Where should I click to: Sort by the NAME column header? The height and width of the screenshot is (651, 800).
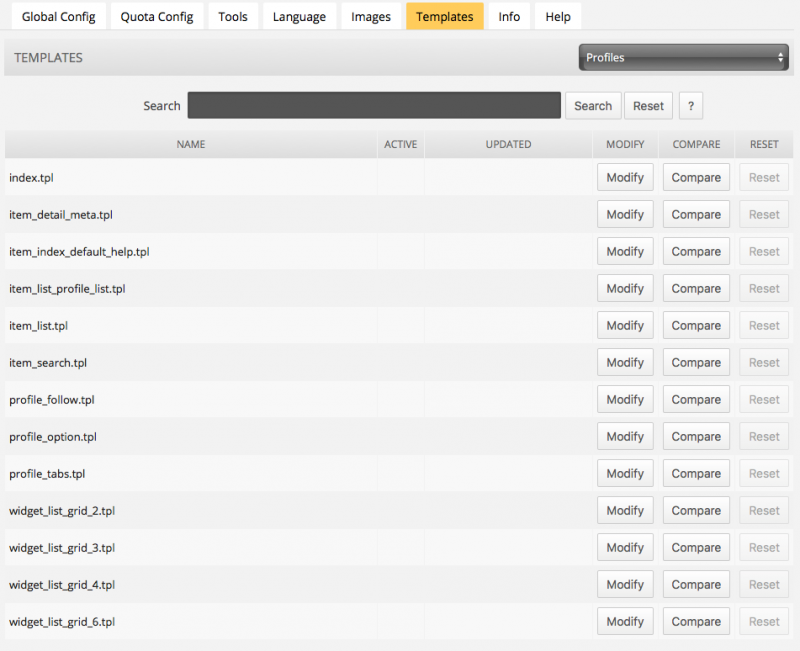tap(191, 144)
